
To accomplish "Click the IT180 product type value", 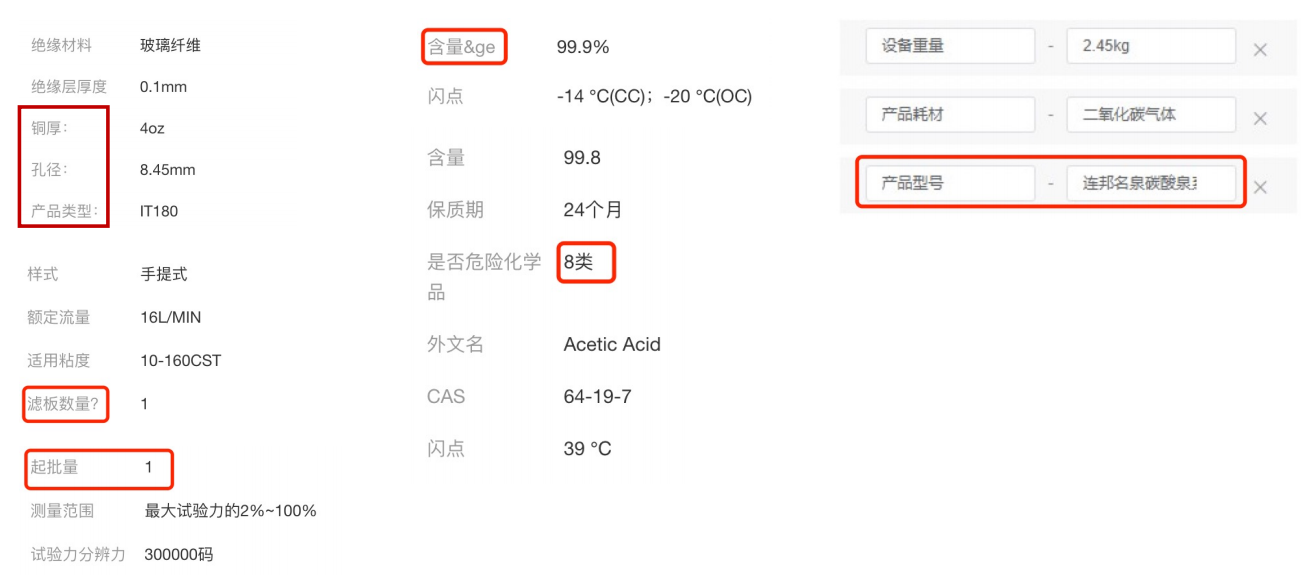I will (159, 211).
